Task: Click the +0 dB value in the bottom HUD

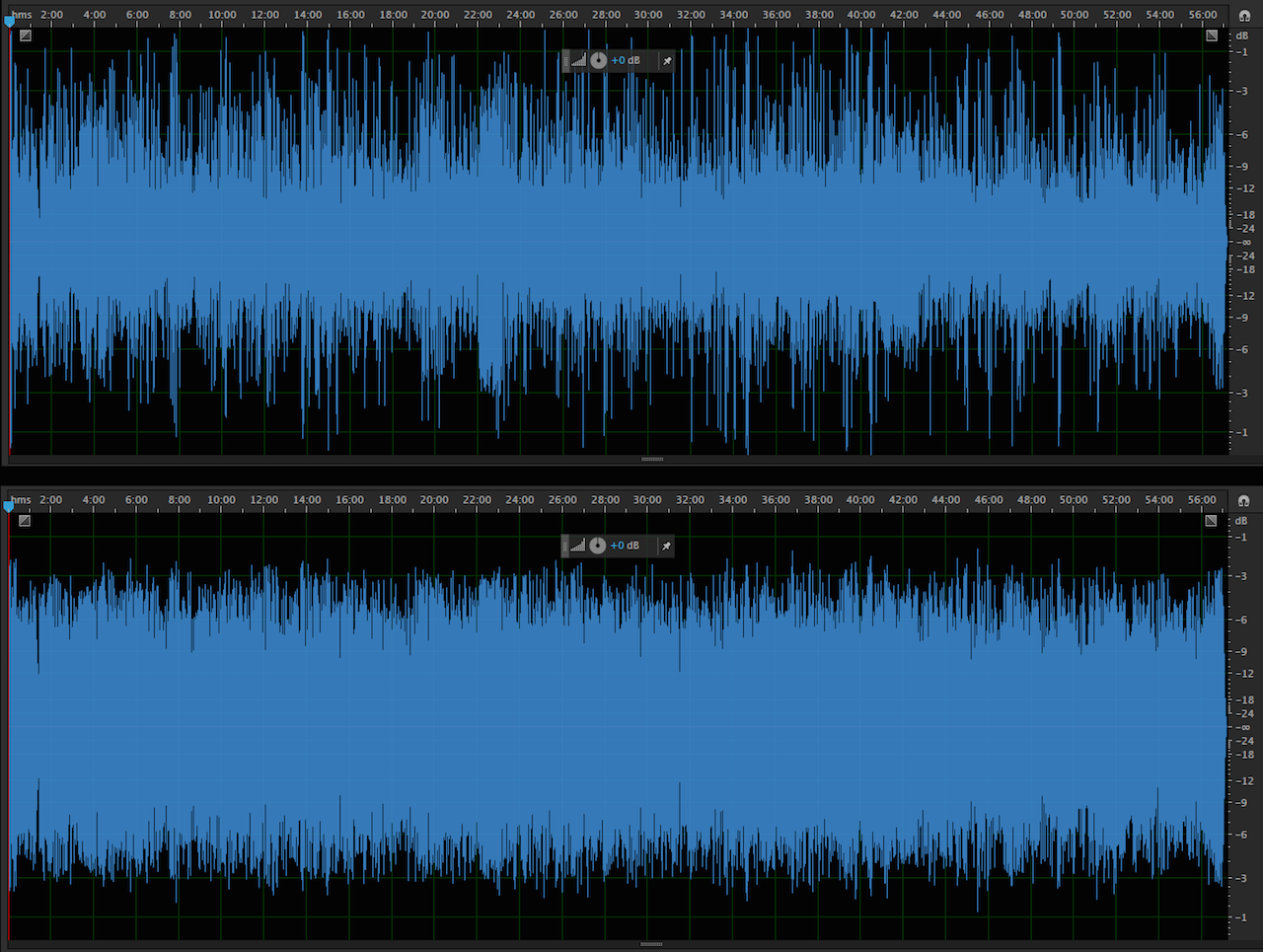Action: pyautogui.click(x=625, y=546)
